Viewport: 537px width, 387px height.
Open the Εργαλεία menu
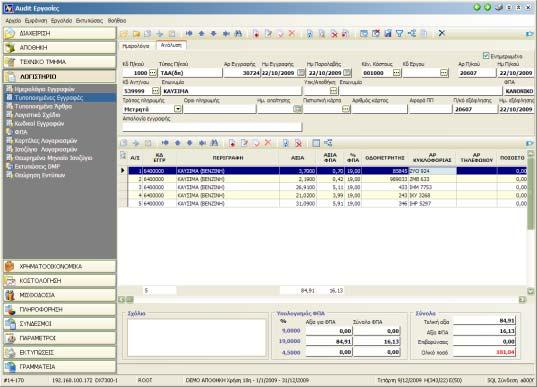(x=62, y=21)
